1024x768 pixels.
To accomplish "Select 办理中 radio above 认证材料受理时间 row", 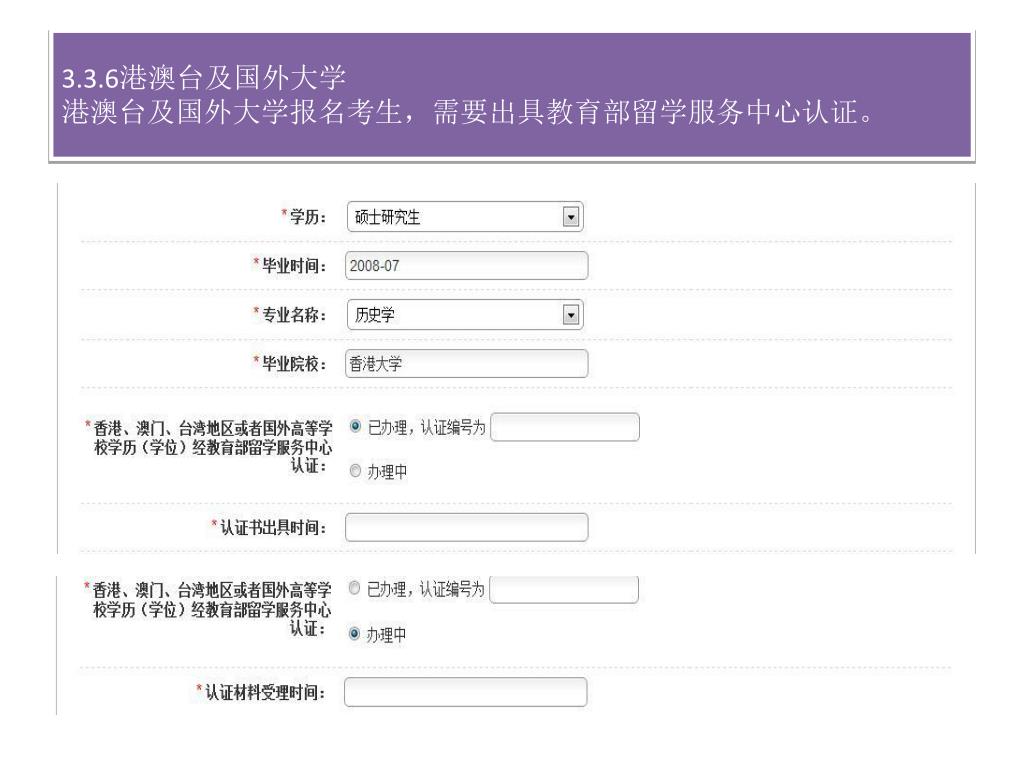I will point(354,633).
